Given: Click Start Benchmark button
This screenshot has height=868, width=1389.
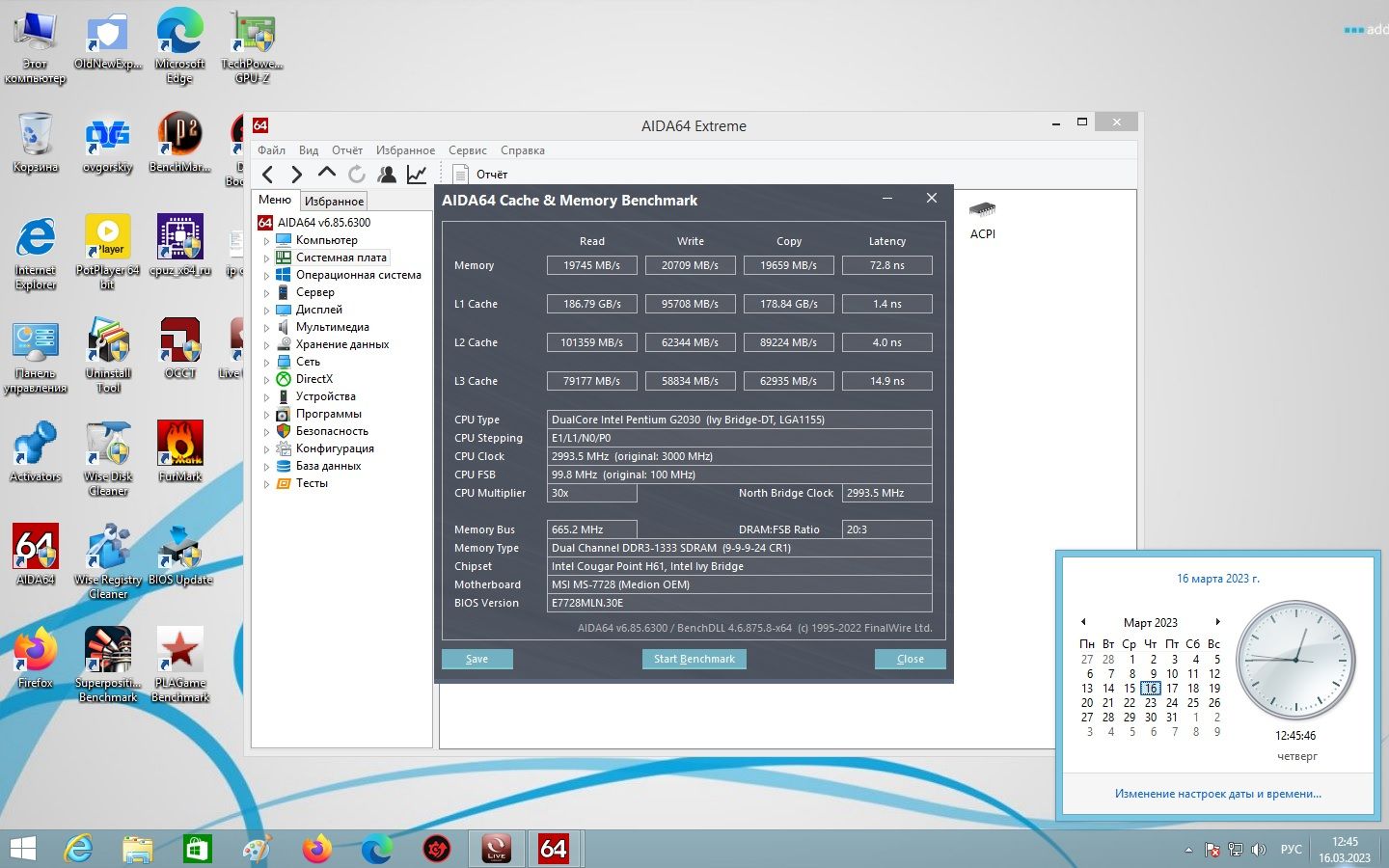Looking at the screenshot, I should tap(694, 659).
